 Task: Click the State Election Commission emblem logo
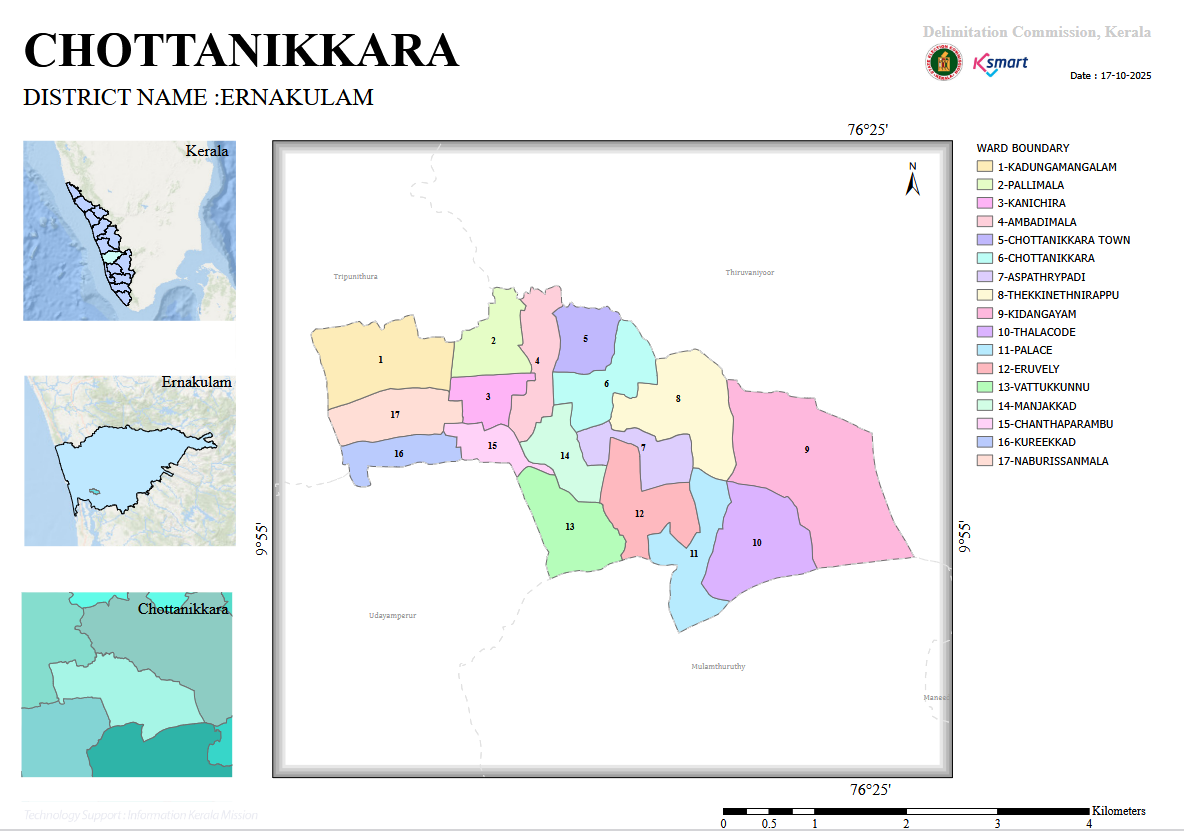(x=944, y=63)
